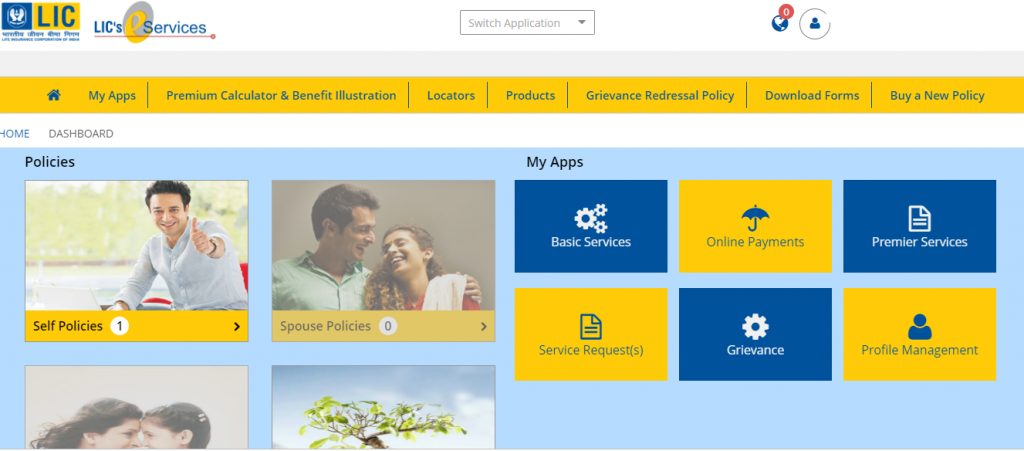The image size is (1024, 451).
Task: Click the Spouse Policies count badge
Action: [388, 326]
